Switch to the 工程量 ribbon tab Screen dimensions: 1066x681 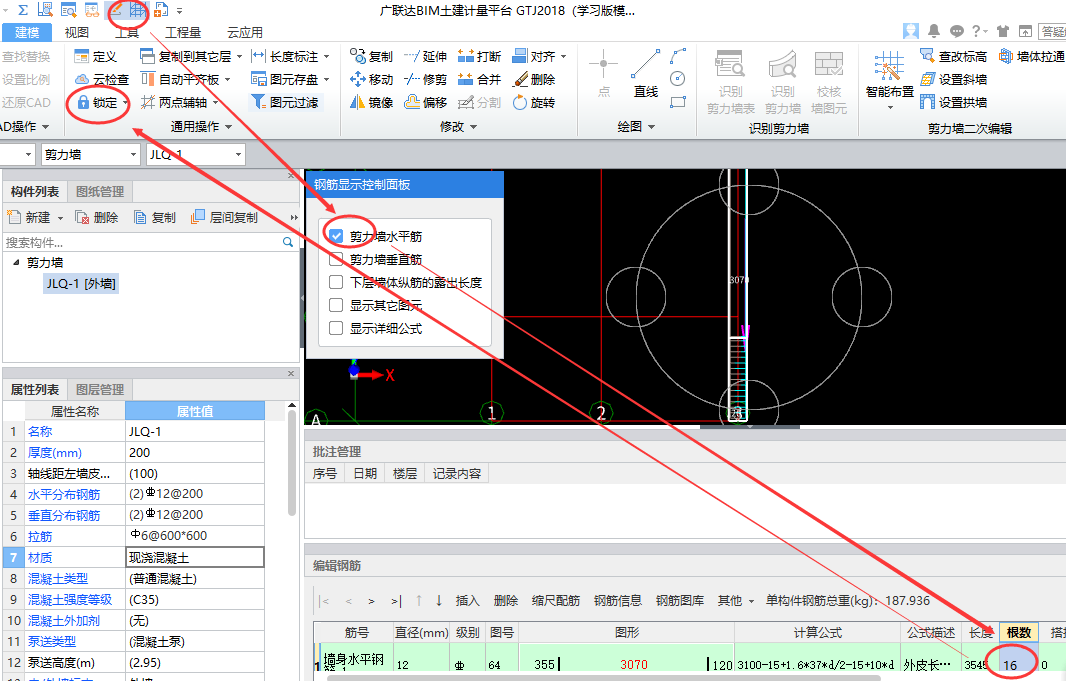click(x=183, y=32)
